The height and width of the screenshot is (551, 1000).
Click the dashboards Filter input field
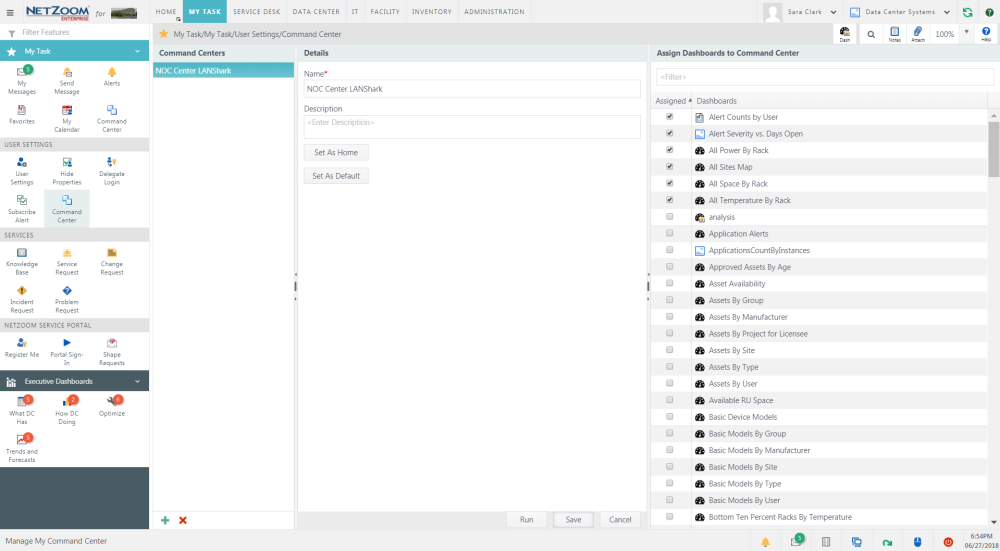tap(824, 76)
